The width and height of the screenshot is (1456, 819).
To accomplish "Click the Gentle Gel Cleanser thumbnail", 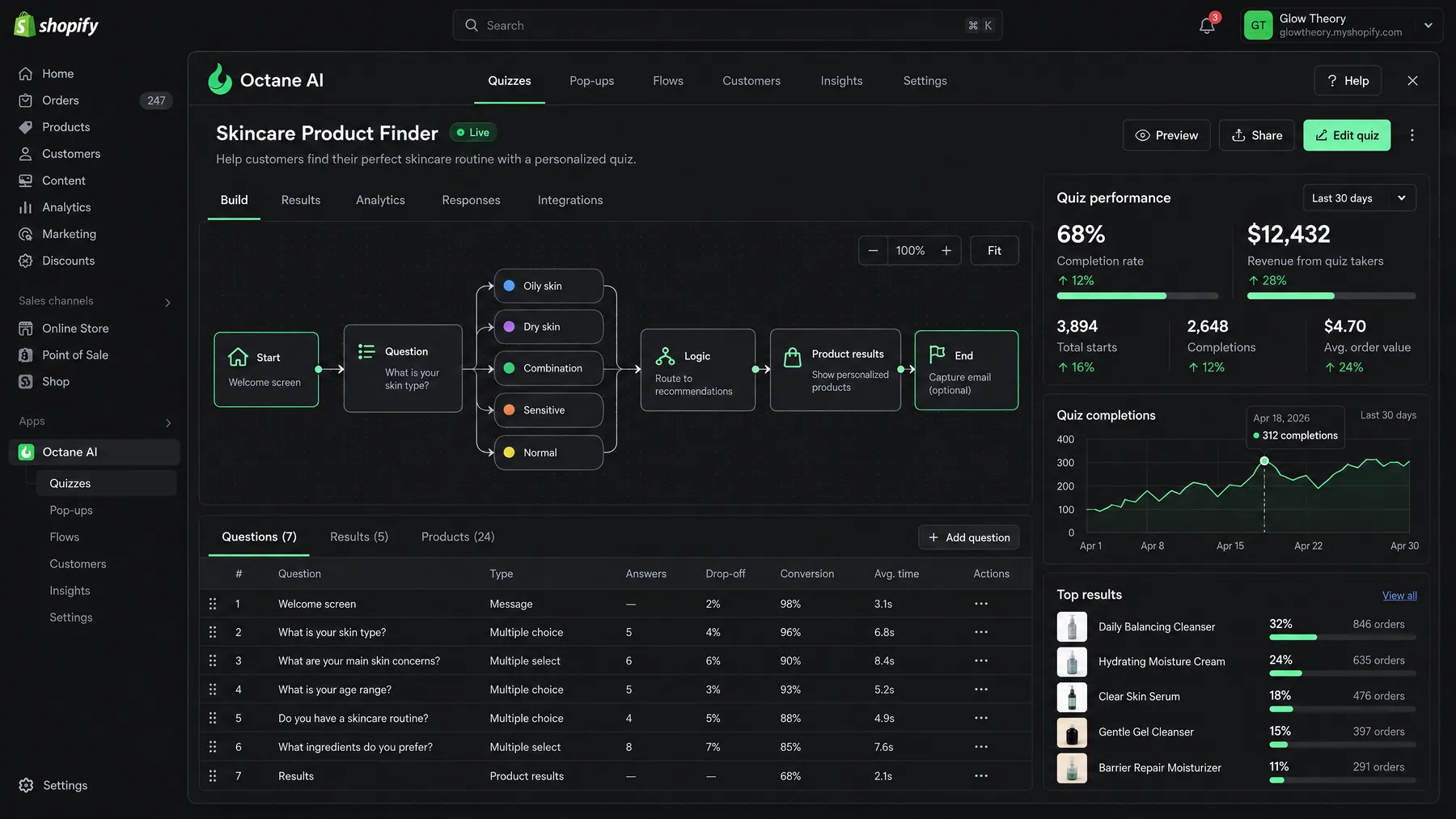I will (x=1072, y=732).
